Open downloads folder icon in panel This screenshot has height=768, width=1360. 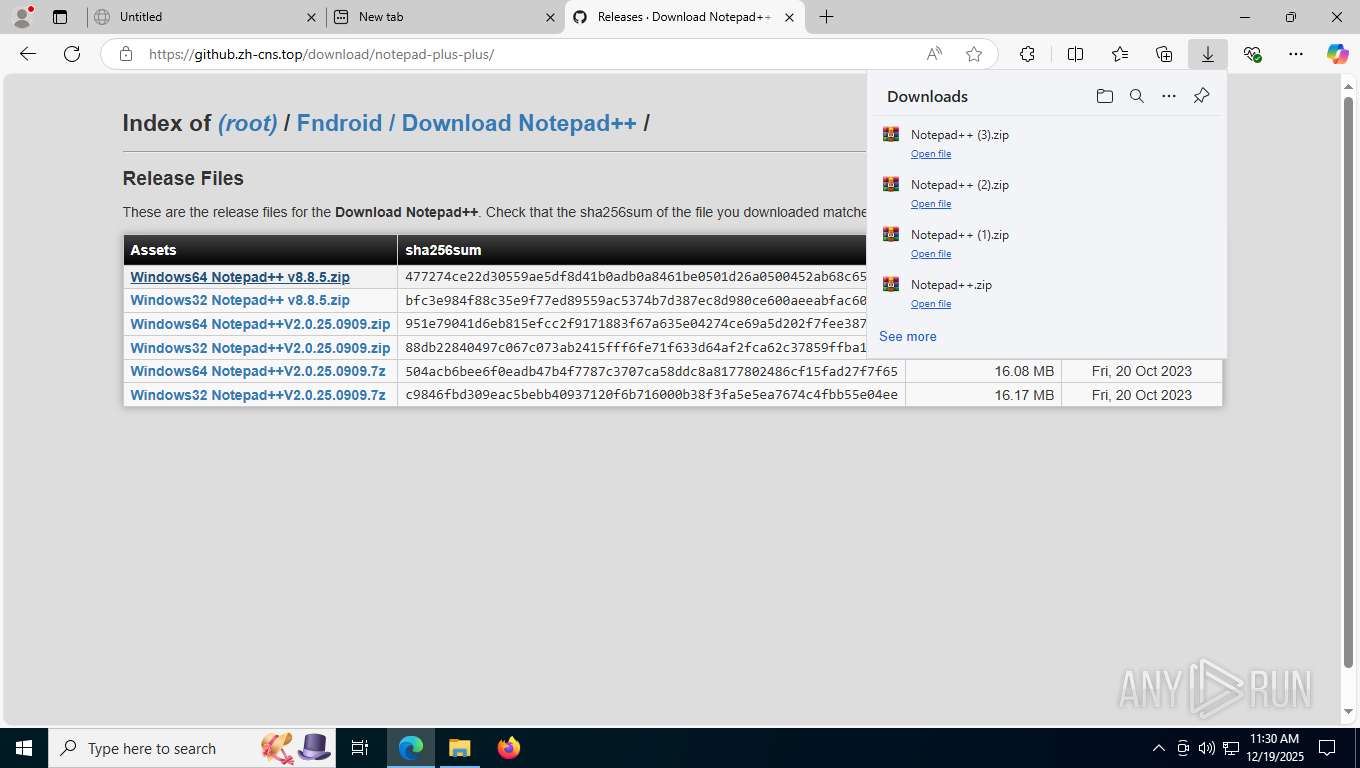1104,96
